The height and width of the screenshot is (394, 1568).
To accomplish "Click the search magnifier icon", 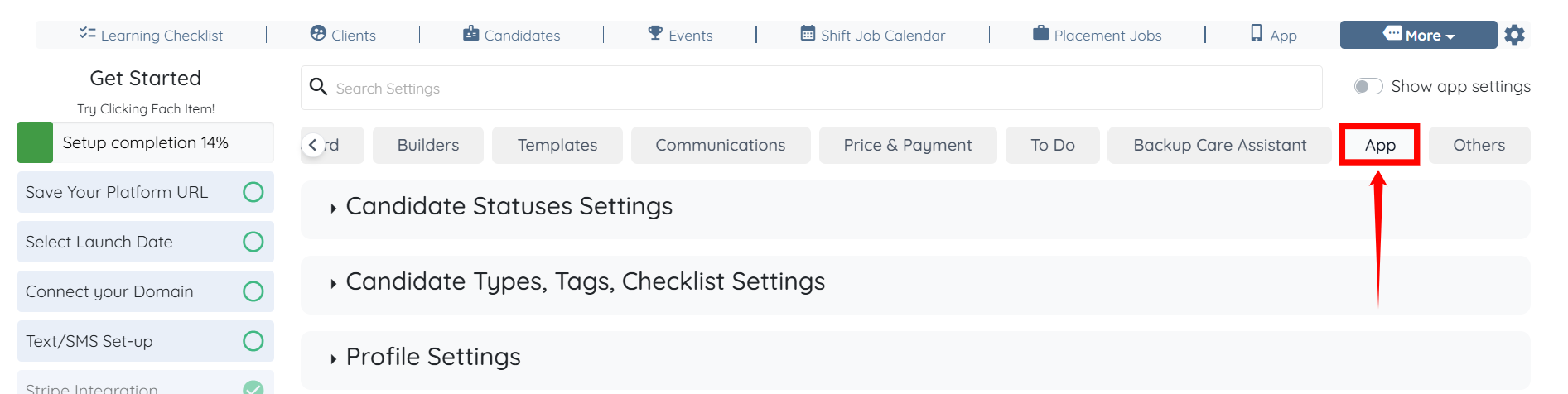I will (x=318, y=87).
